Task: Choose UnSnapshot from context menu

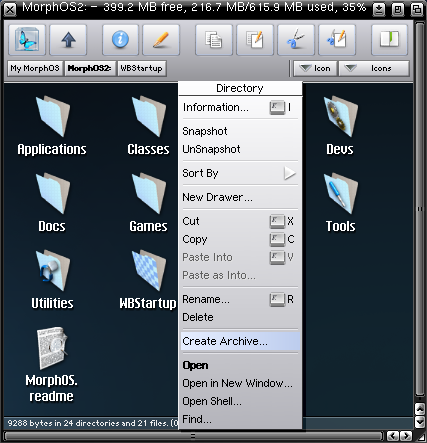Action: click(240, 149)
